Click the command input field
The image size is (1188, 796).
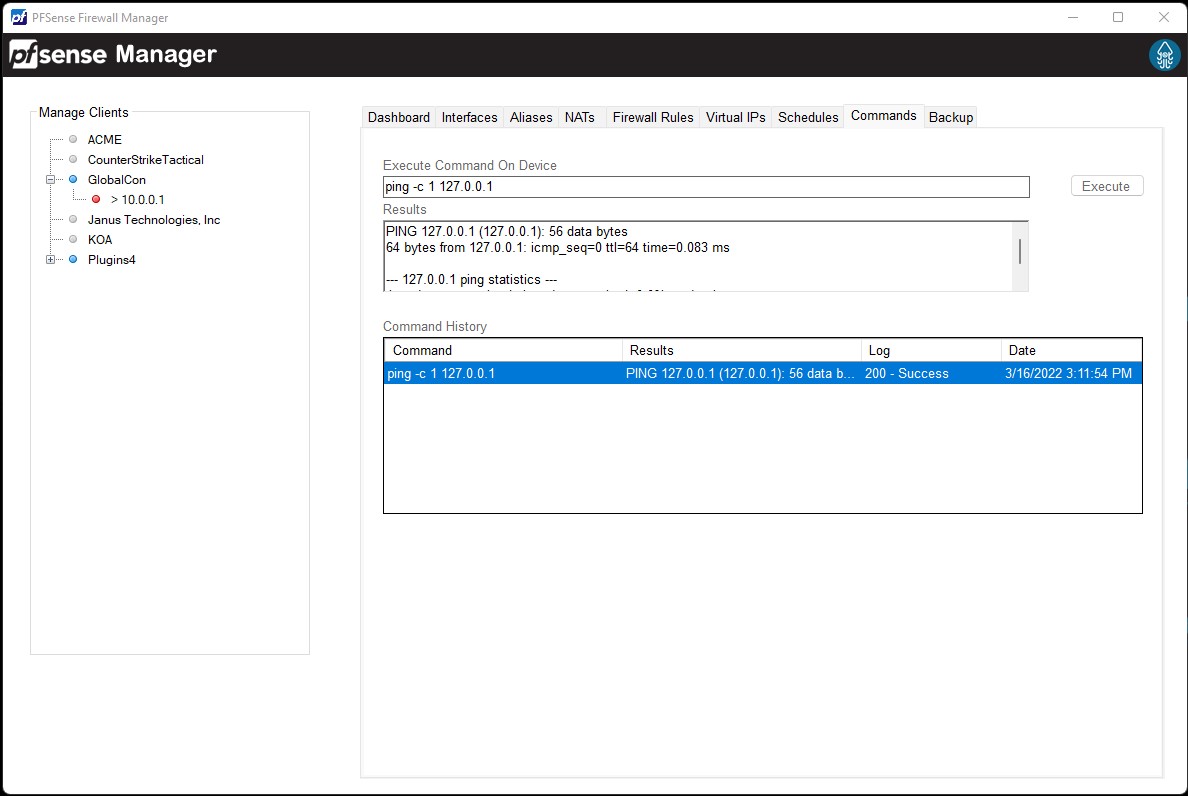click(706, 187)
